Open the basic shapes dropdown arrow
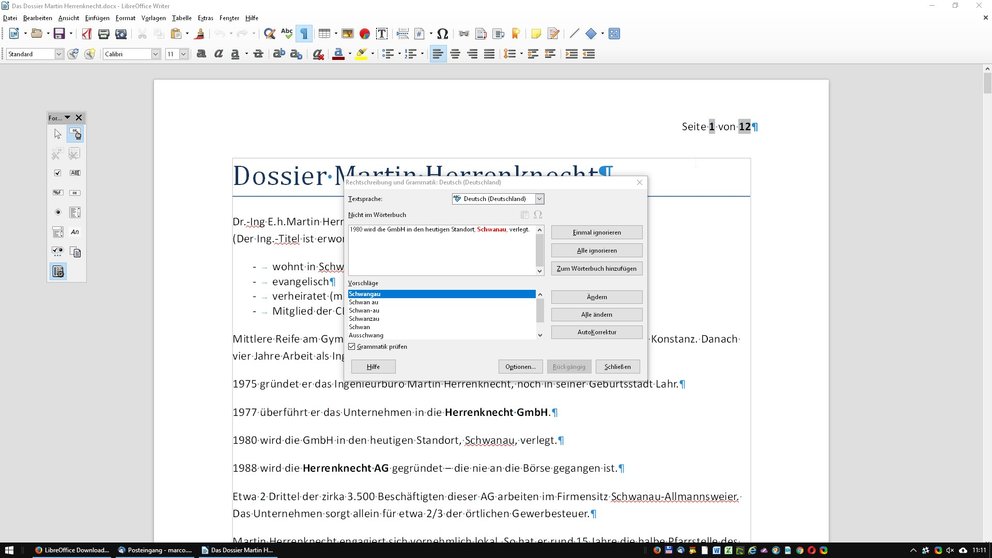Screen dimensions: 992x558 pos(602,34)
